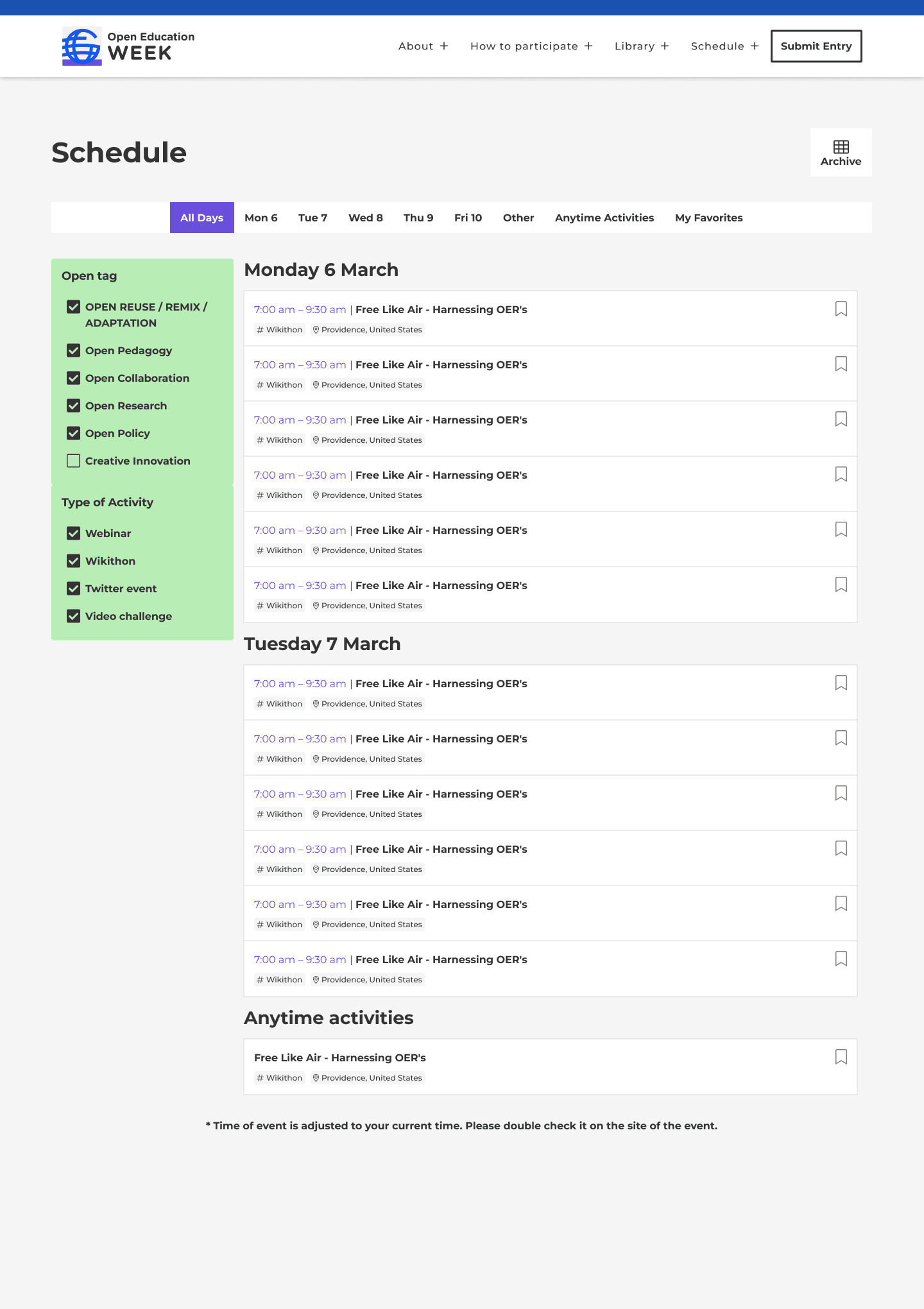924x1309 pixels.
Task: Open first Monday 'Free Like Air' event title
Action: coord(441,309)
